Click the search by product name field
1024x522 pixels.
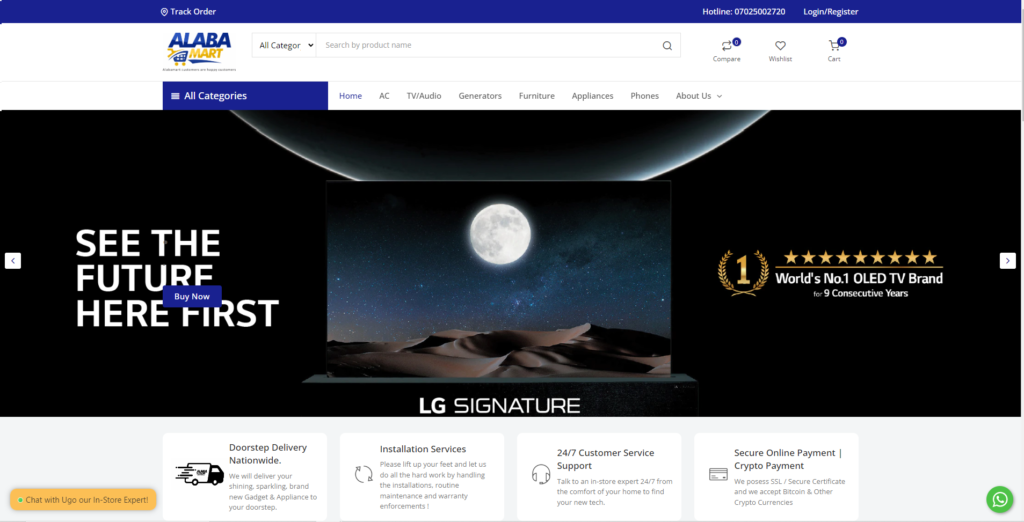tap(490, 46)
